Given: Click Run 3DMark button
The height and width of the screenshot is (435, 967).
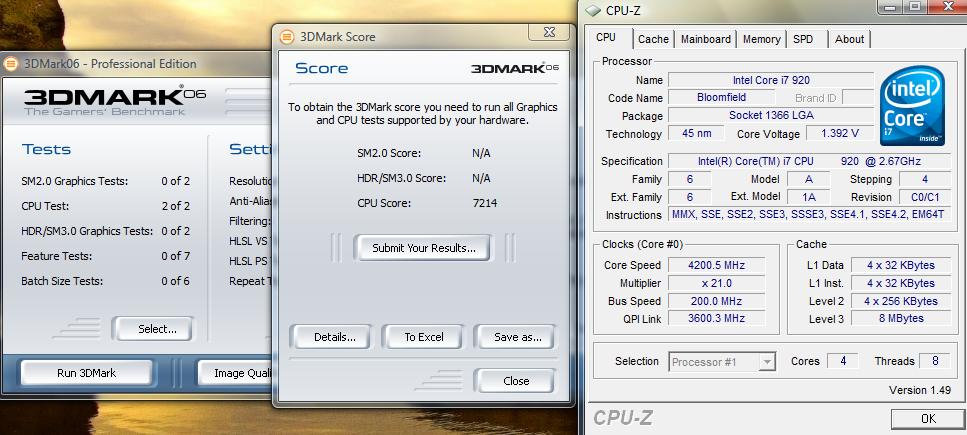Looking at the screenshot, I should (86, 373).
